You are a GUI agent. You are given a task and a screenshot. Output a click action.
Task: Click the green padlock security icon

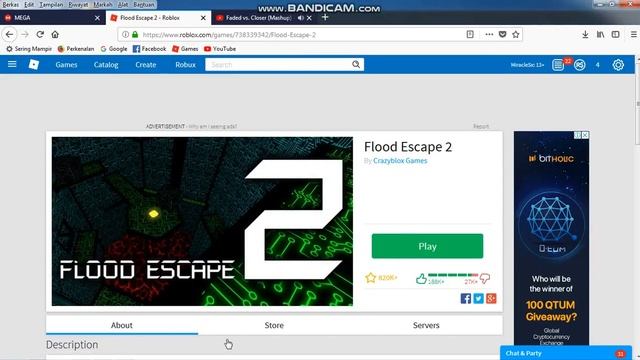pyautogui.click(x=135, y=35)
